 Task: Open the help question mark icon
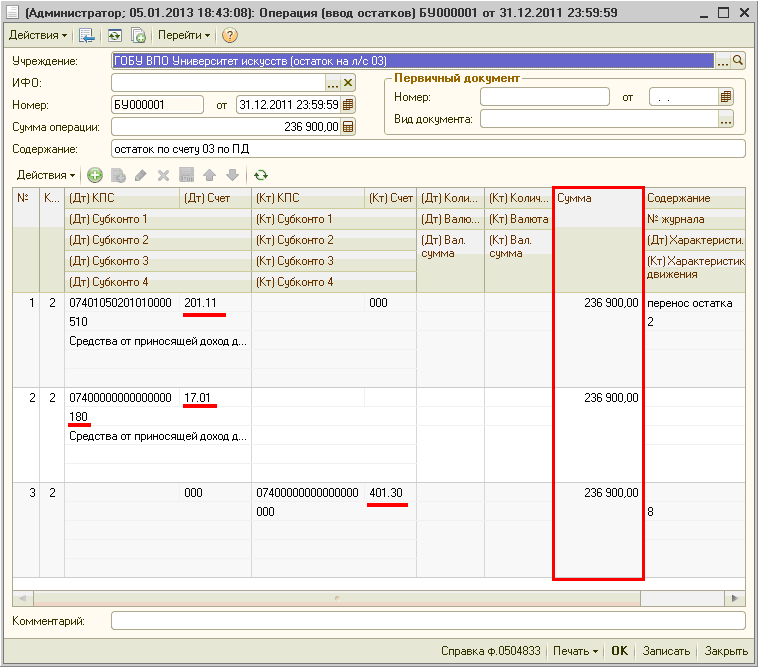pos(230,35)
